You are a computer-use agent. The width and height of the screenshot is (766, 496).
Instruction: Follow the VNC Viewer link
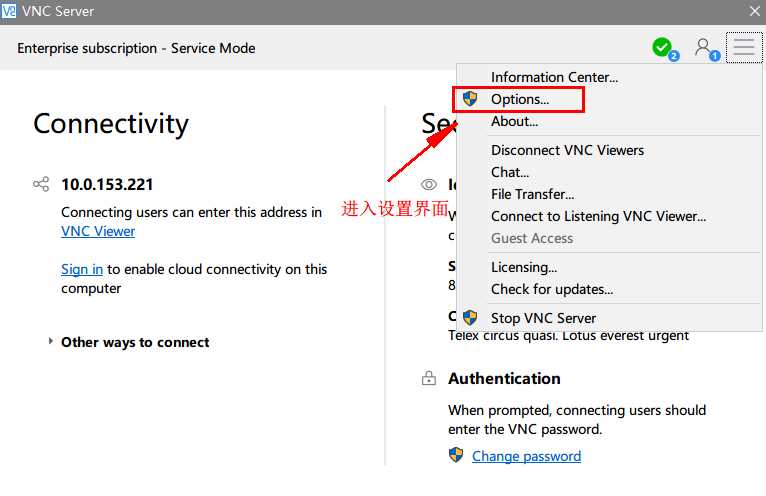pyautogui.click(x=98, y=231)
